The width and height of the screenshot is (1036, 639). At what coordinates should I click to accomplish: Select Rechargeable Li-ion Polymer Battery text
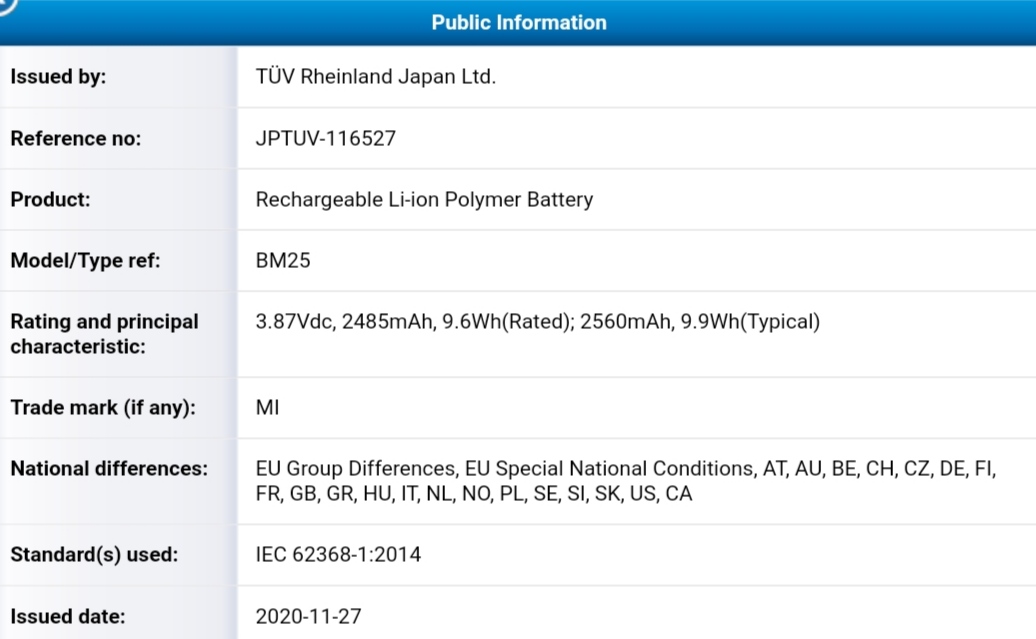click(x=424, y=200)
